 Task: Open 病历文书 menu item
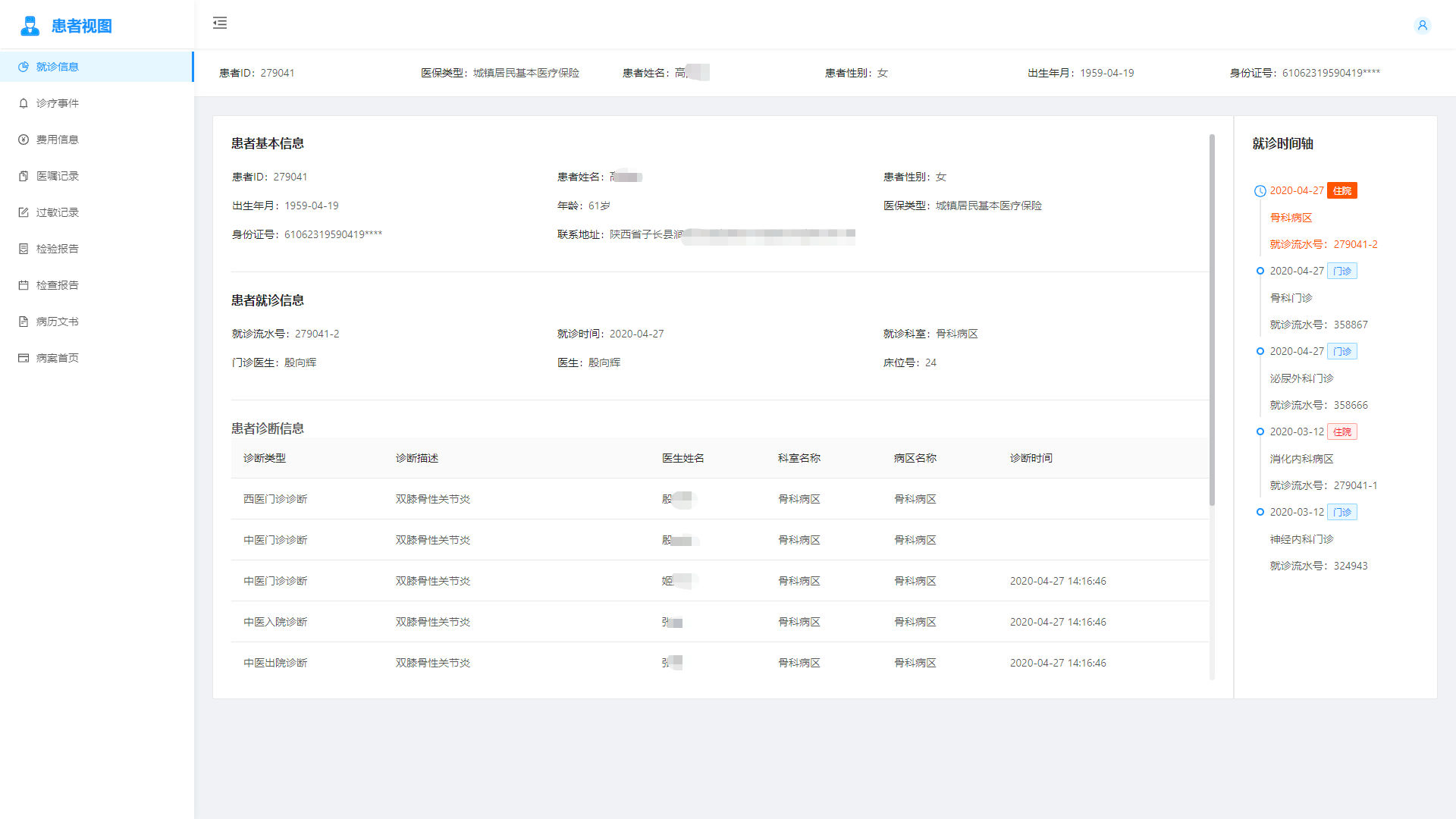(96, 322)
